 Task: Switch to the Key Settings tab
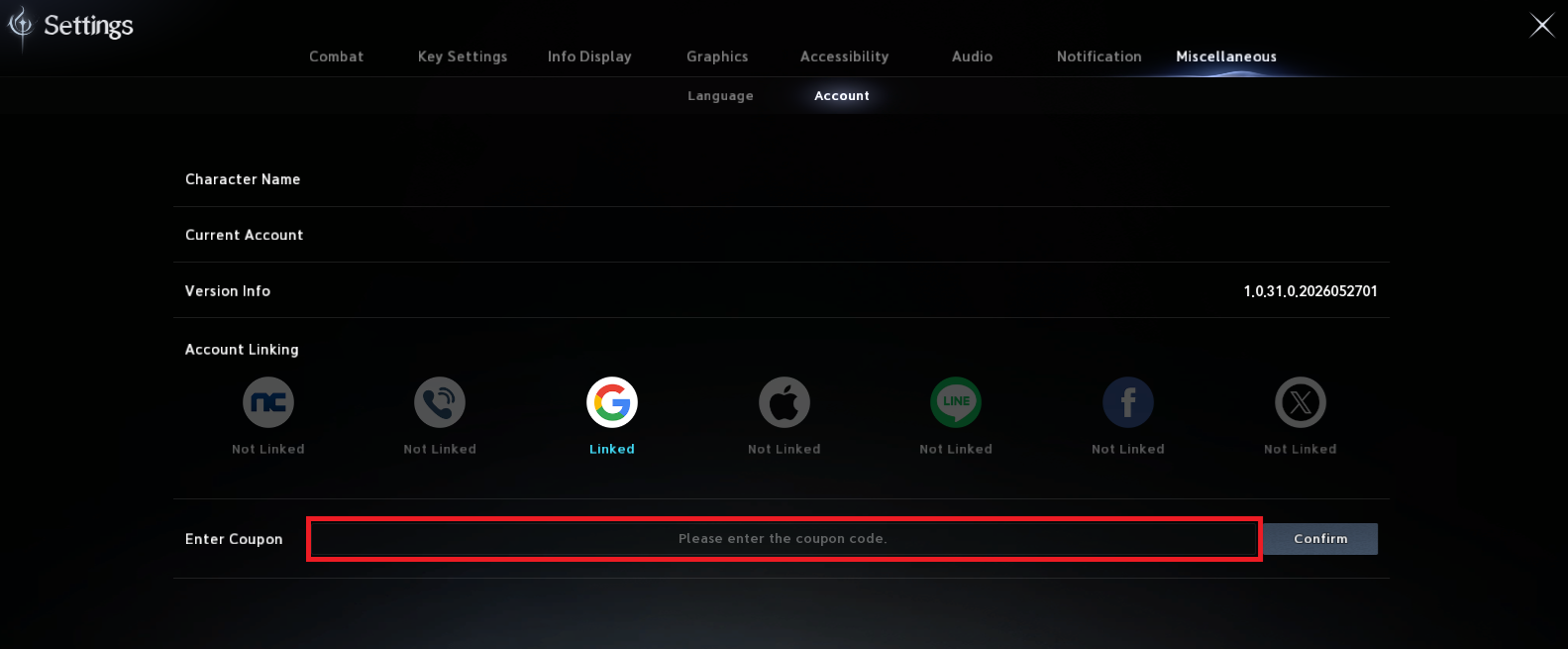coord(463,56)
